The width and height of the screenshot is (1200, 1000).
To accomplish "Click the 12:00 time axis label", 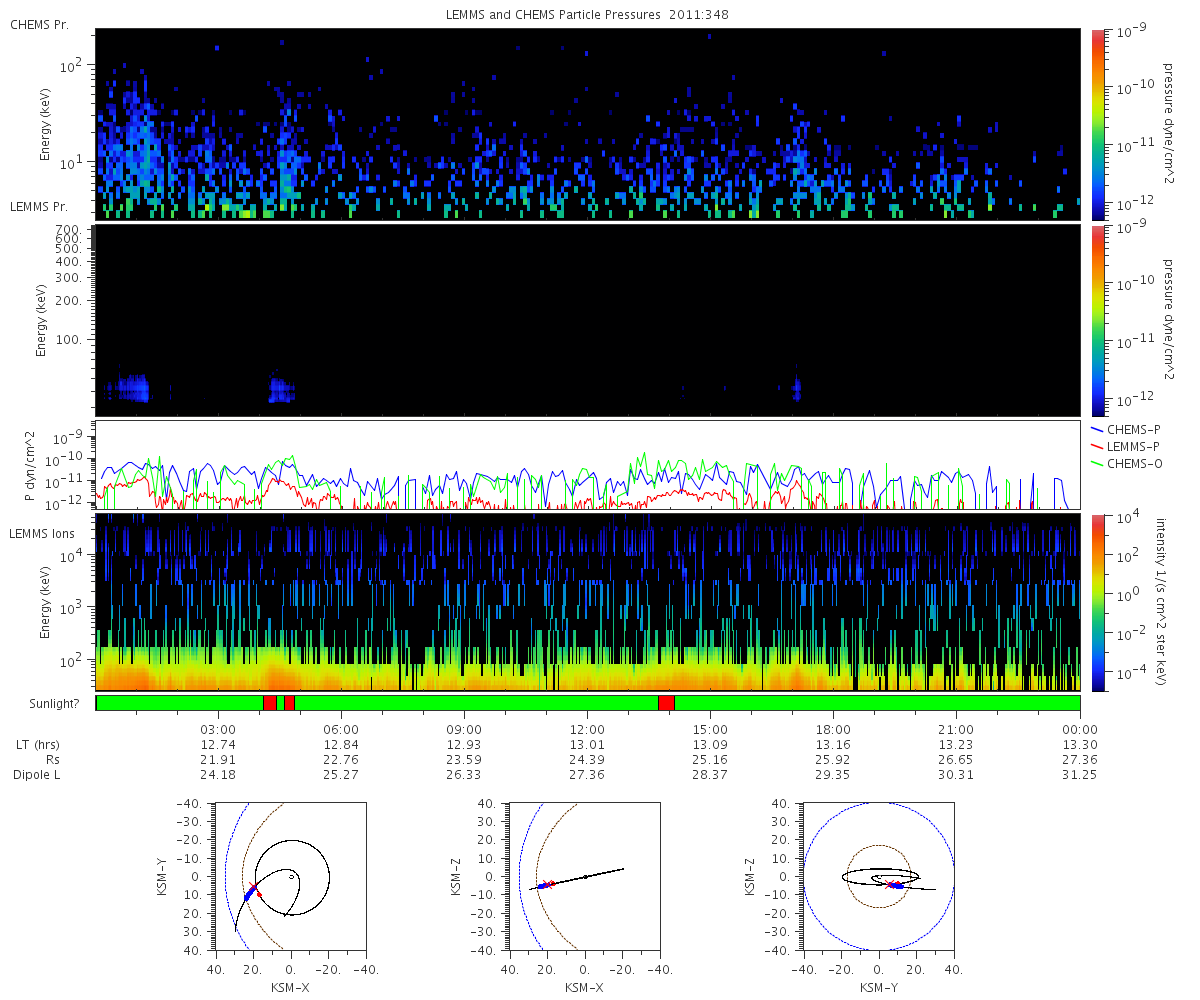I will (x=587, y=729).
